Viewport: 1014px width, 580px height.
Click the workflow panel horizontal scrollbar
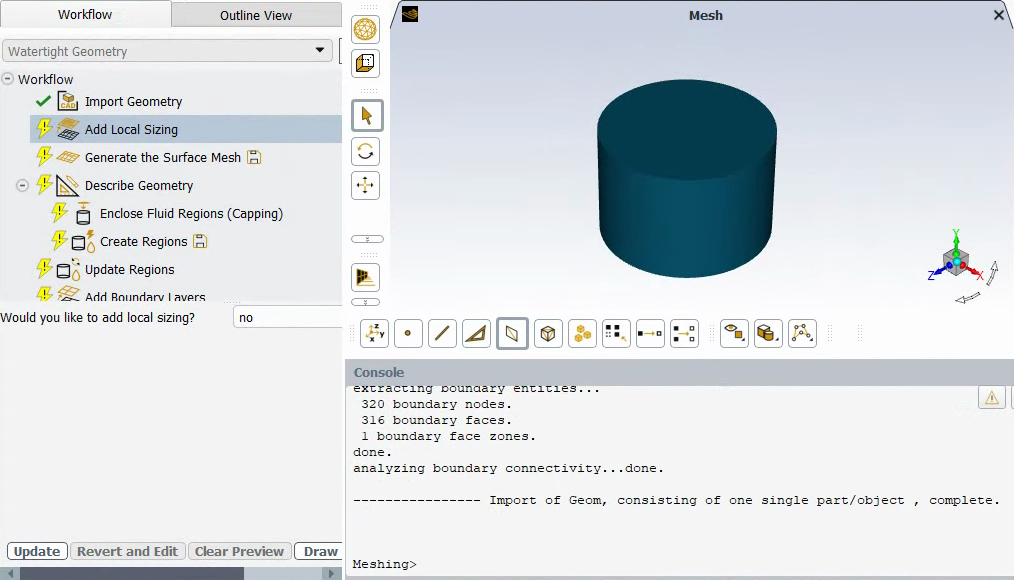coord(130,573)
